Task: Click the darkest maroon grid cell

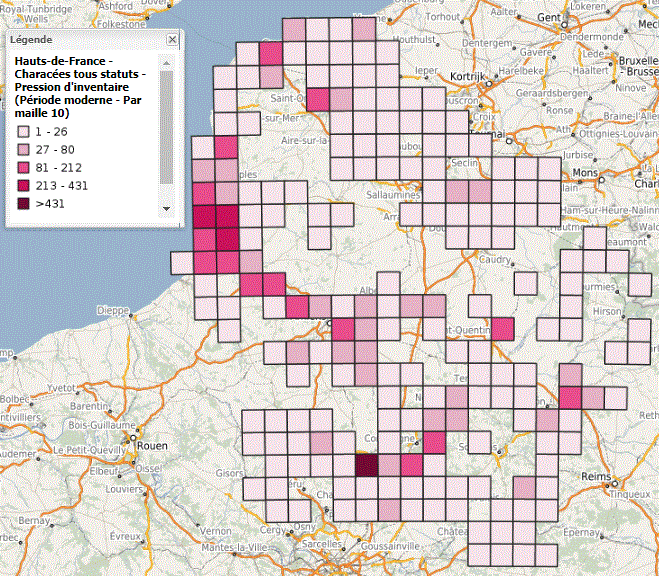Action: [x=368, y=465]
